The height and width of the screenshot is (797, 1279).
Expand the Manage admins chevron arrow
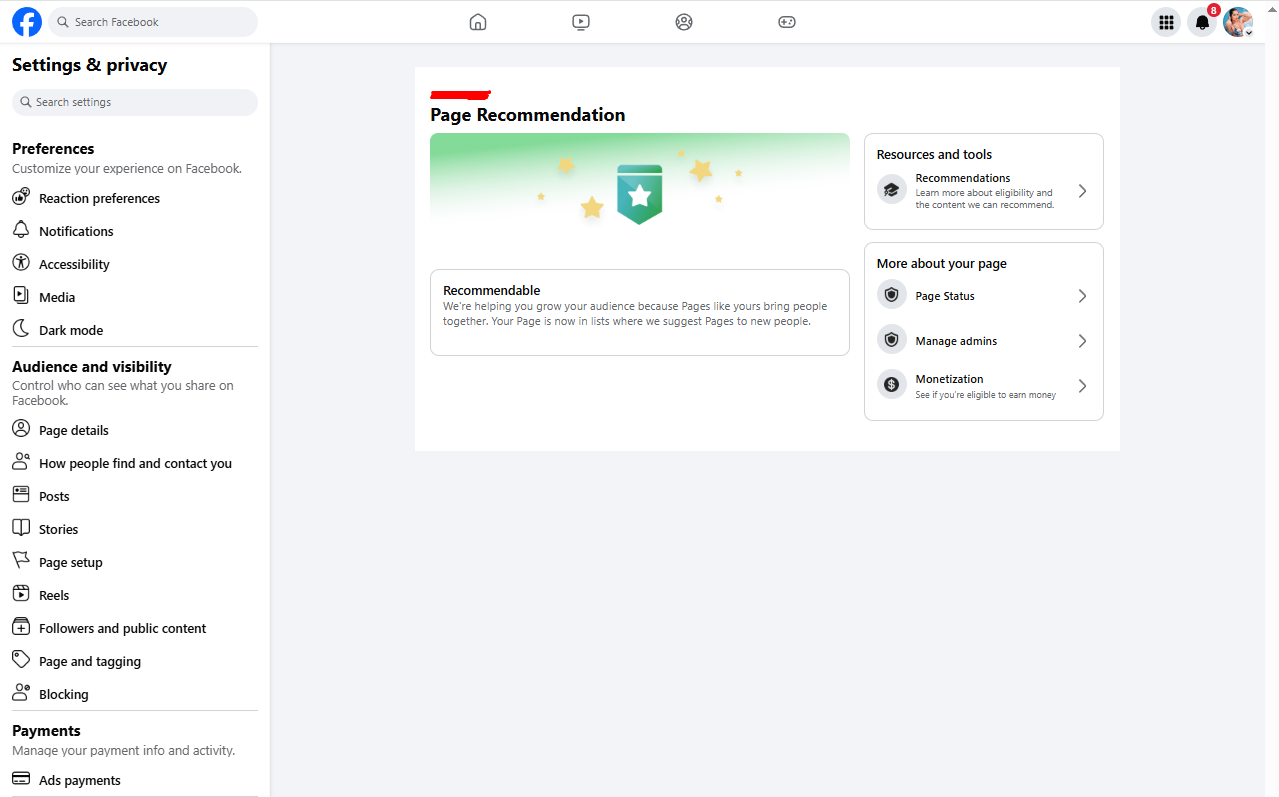point(1082,341)
